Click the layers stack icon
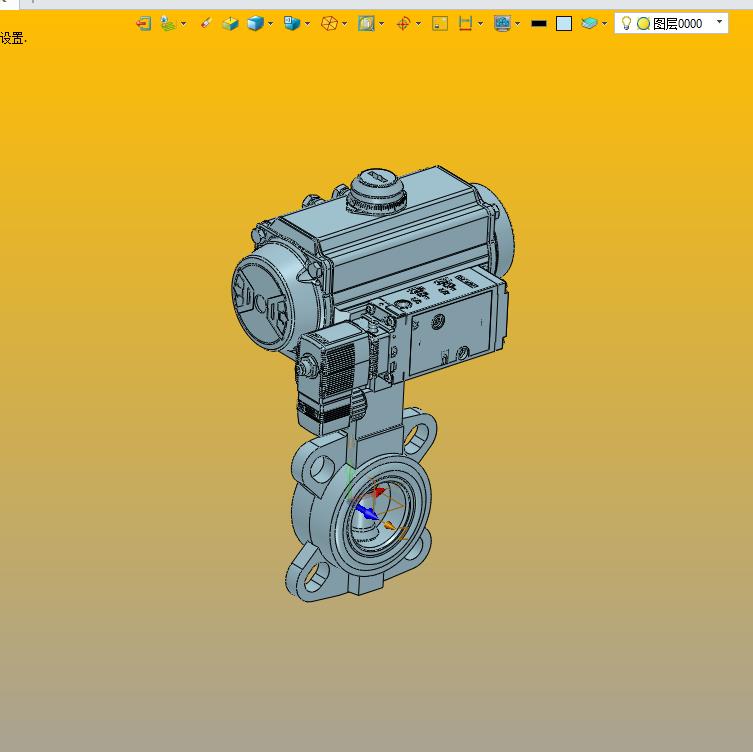Image resolution: width=753 pixels, height=752 pixels. [x=589, y=23]
